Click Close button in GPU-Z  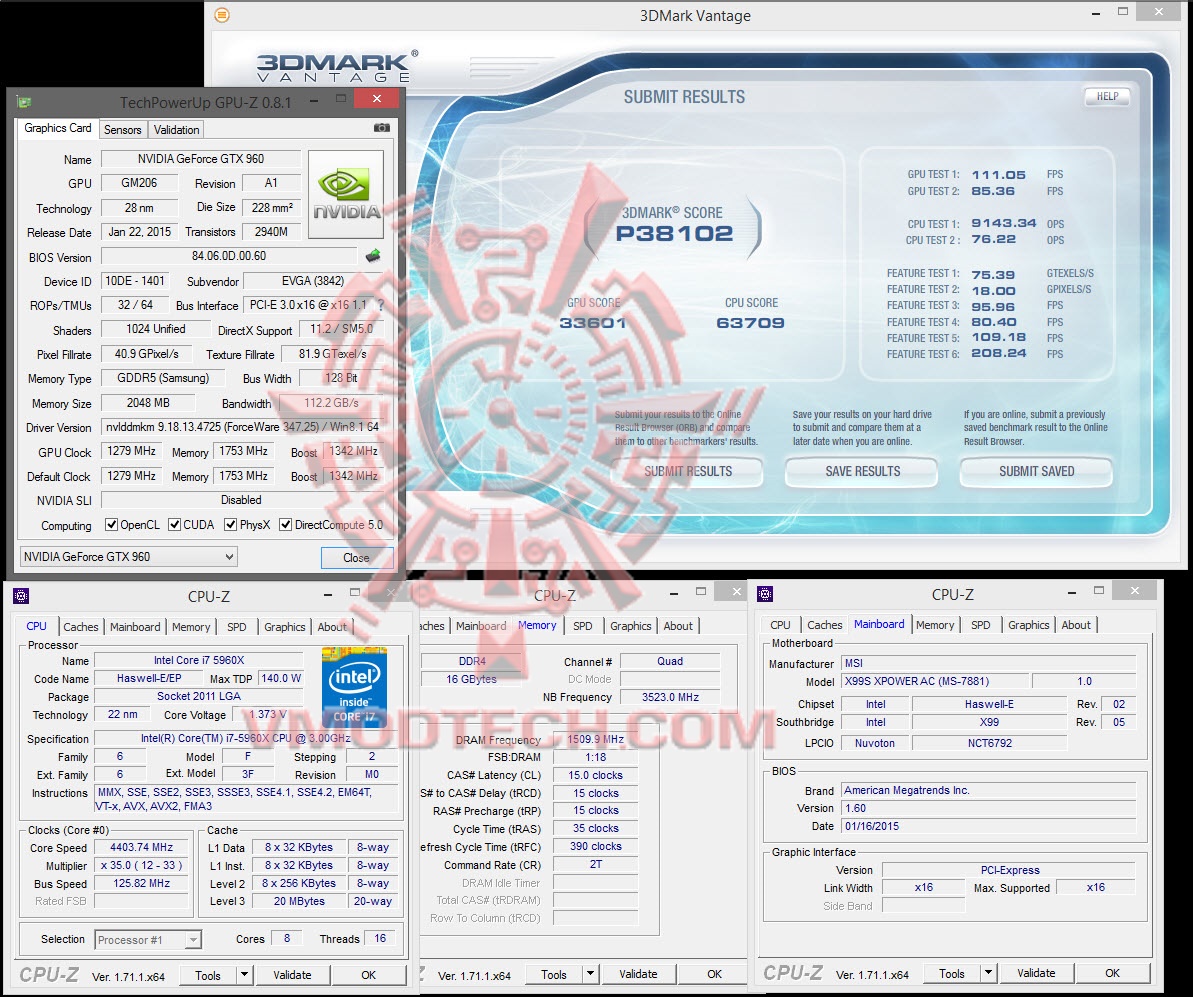tap(356, 557)
